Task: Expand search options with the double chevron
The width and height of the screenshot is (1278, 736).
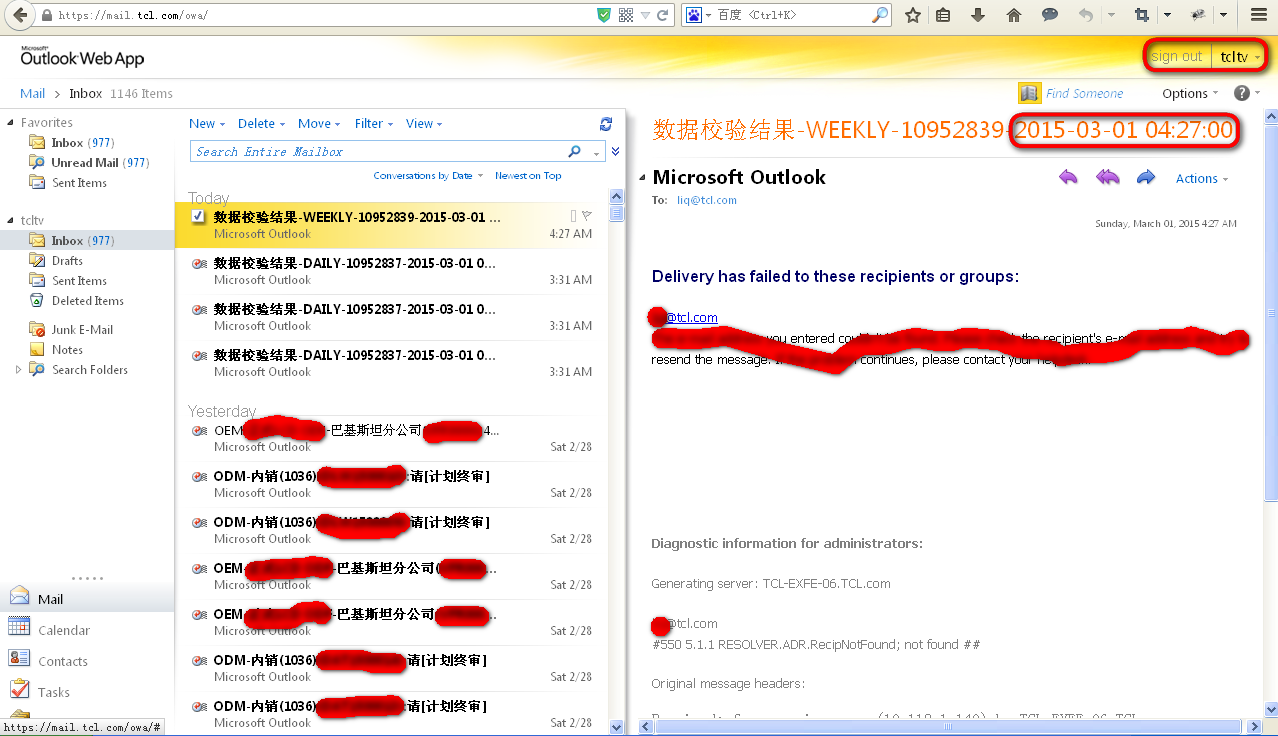Action: tap(615, 152)
